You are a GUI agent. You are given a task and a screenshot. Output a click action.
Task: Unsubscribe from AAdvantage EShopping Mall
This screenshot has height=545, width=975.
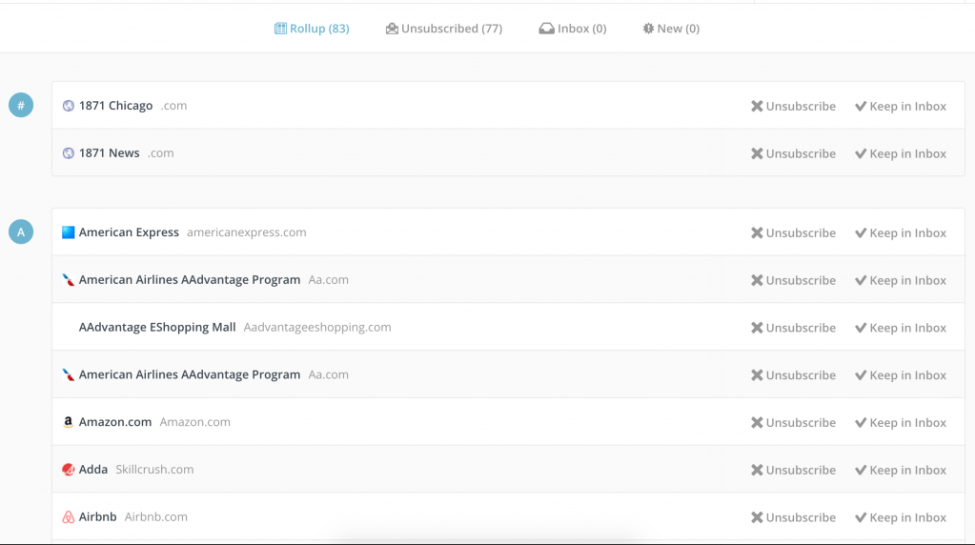pos(793,328)
